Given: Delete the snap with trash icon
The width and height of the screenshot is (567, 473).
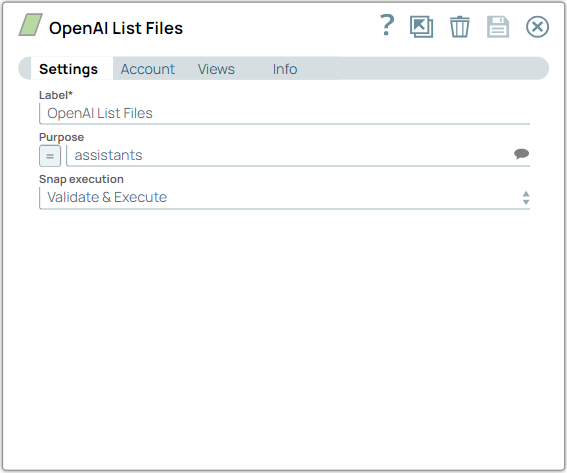Looking at the screenshot, I should tap(460, 27).
